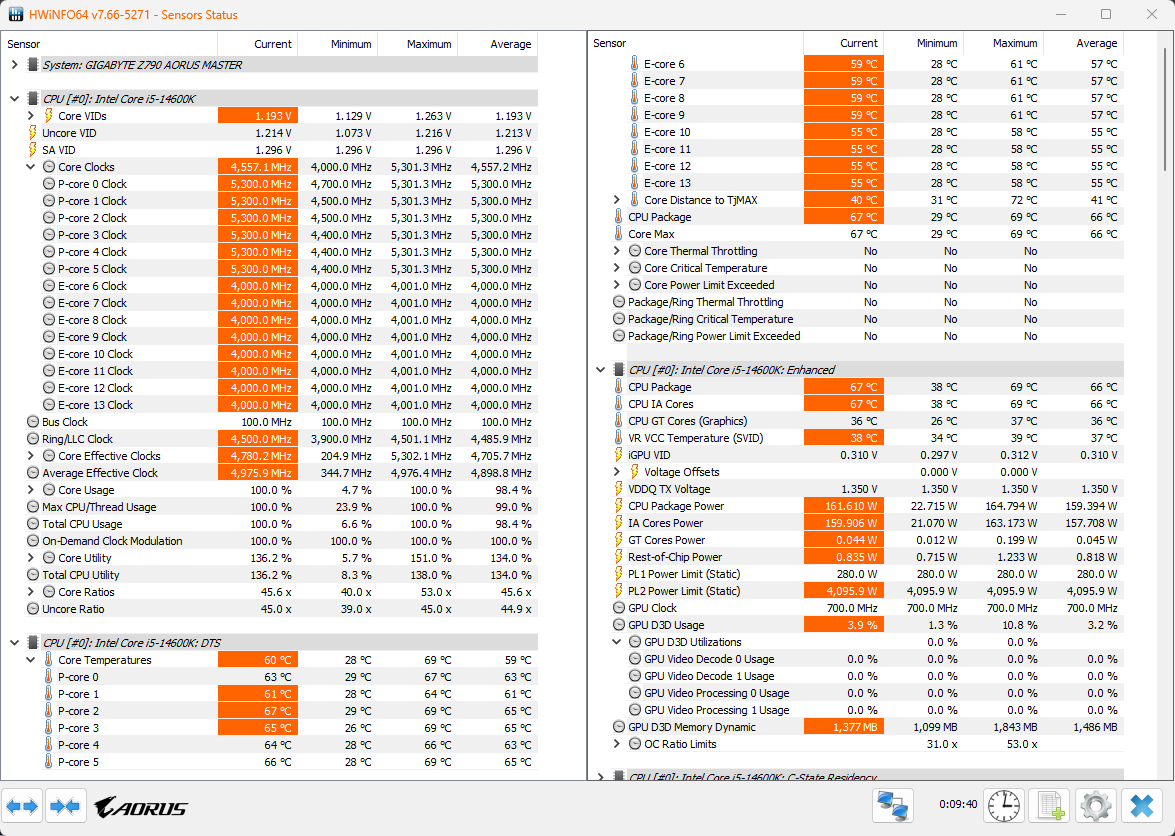Expand the Core VIDs row
The width and height of the screenshot is (1175, 836).
coord(31,116)
